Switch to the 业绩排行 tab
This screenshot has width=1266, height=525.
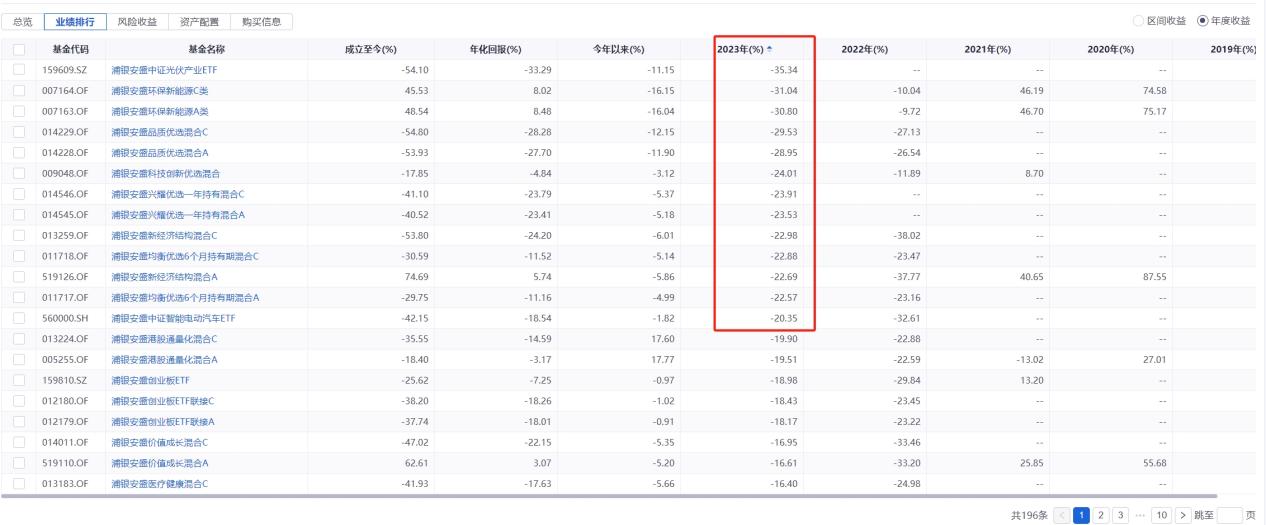(x=76, y=21)
